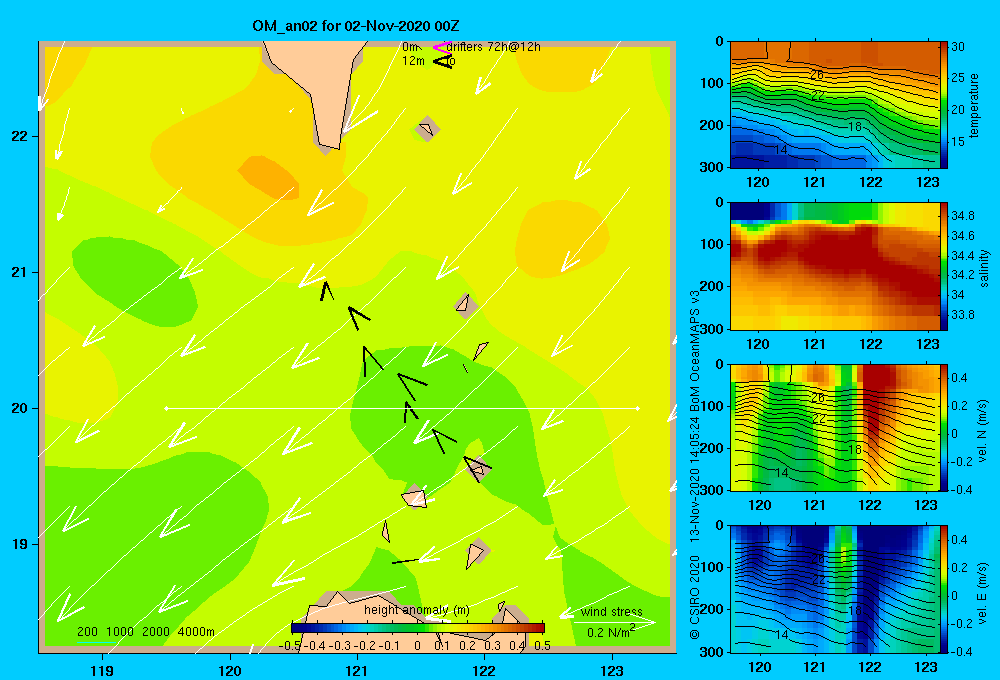Click the vel. E color scale bar
The image size is (1000, 680).
tap(944, 589)
